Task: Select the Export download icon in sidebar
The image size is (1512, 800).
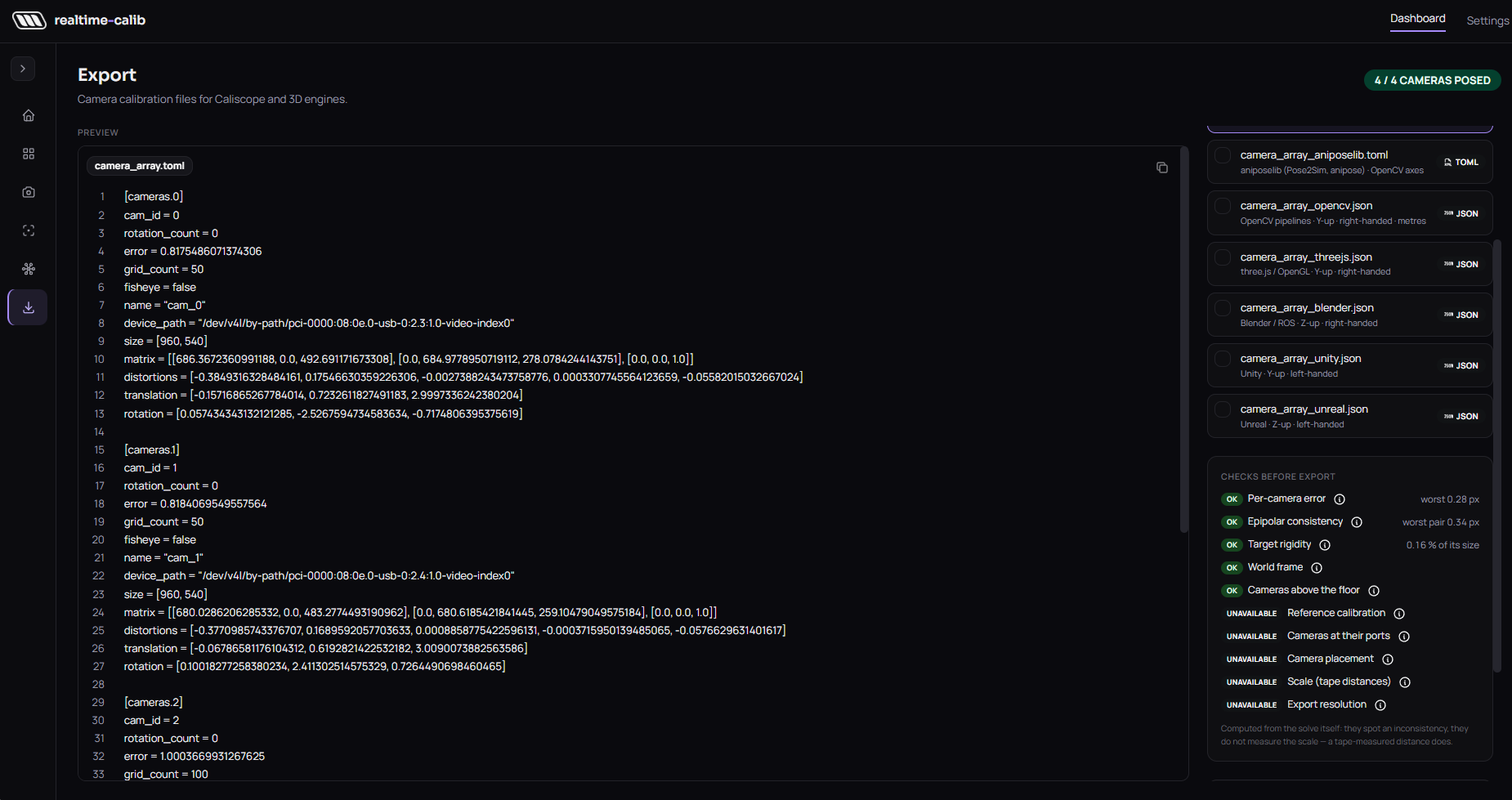Action: point(29,307)
